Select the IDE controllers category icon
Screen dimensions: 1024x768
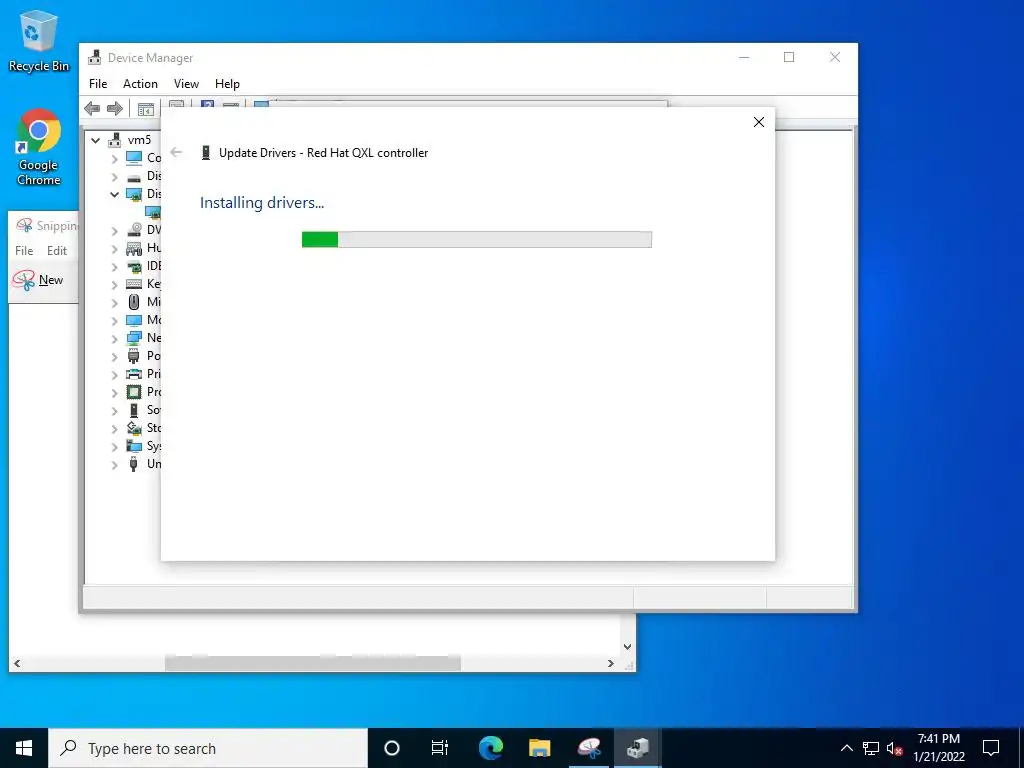click(x=134, y=266)
